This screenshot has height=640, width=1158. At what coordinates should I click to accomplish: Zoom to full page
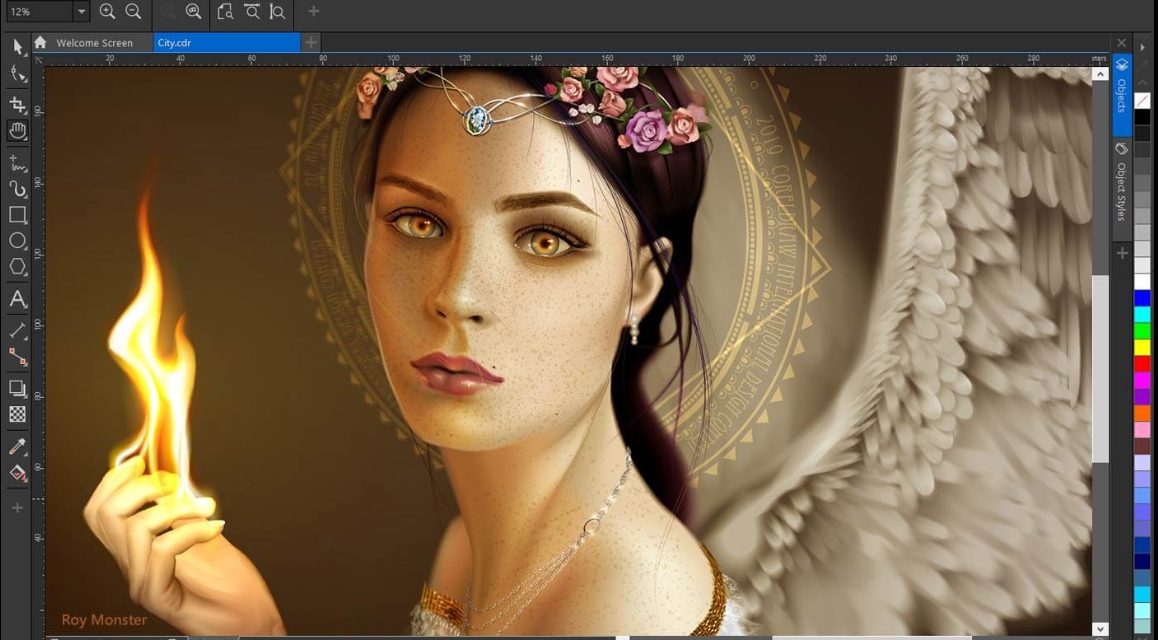(x=225, y=11)
